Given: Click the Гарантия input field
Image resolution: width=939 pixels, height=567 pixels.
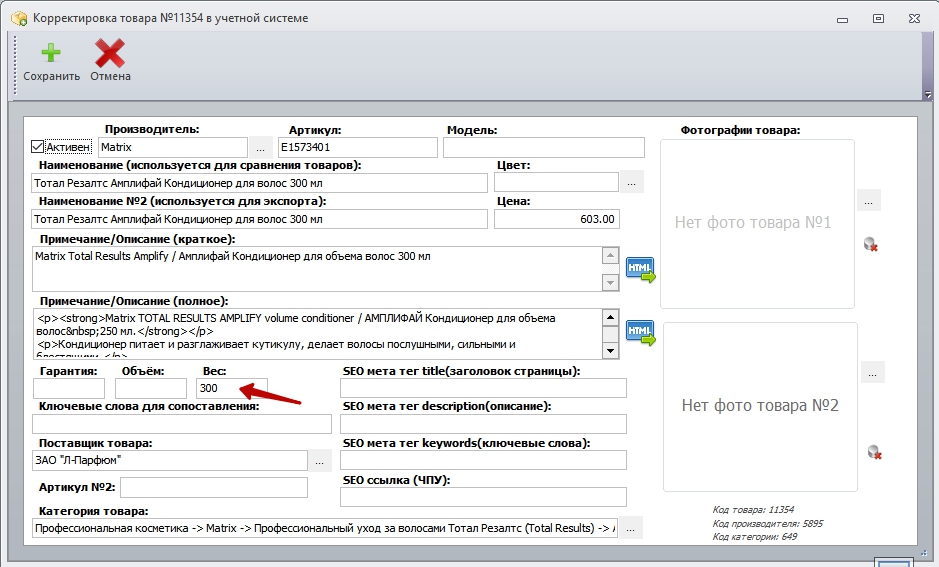Looking at the screenshot, I should [69, 389].
